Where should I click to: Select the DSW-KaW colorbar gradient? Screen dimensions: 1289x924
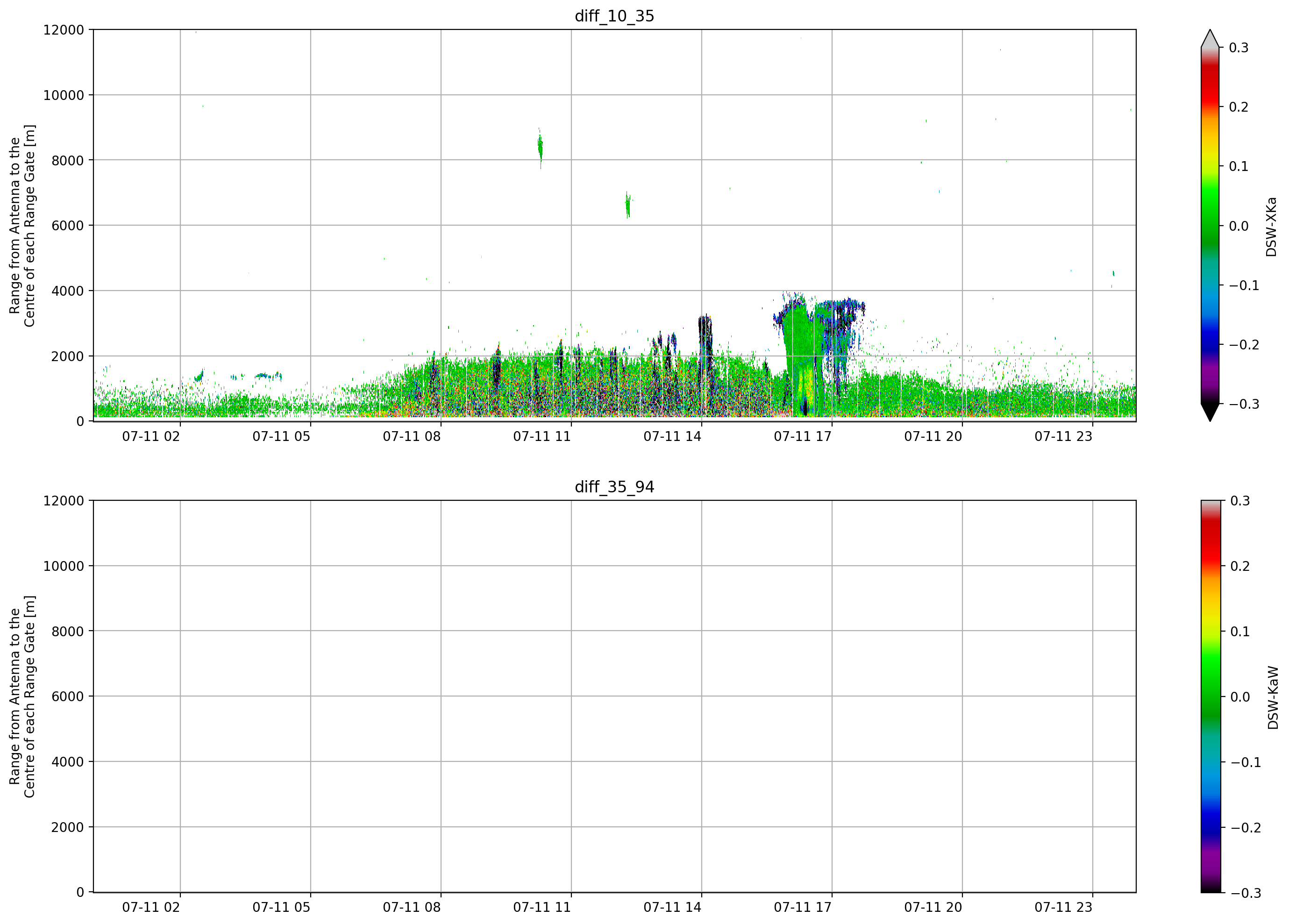tap(1210, 697)
